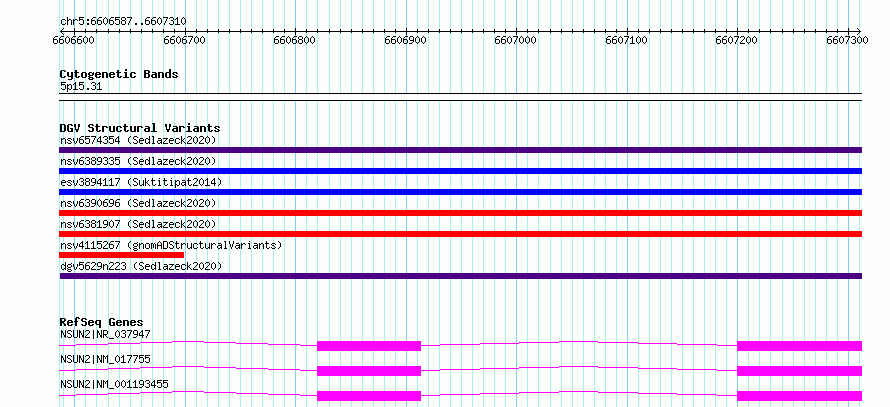Select the blue esv3894117 variant bar
The height and width of the screenshot is (407, 890).
pyautogui.click(x=460, y=192)
